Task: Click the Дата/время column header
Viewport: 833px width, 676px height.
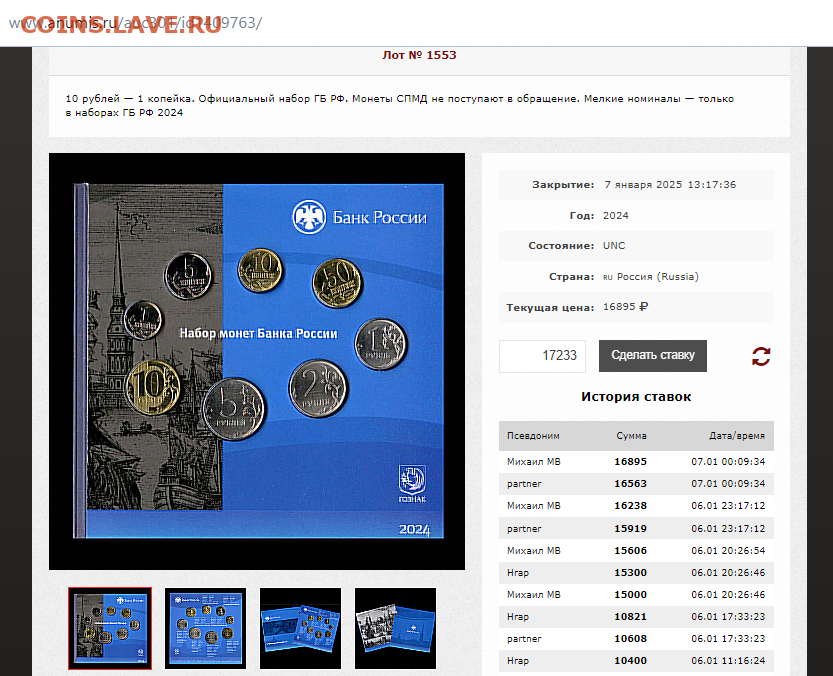Action: pyautogui.click(x=737, y=436)
